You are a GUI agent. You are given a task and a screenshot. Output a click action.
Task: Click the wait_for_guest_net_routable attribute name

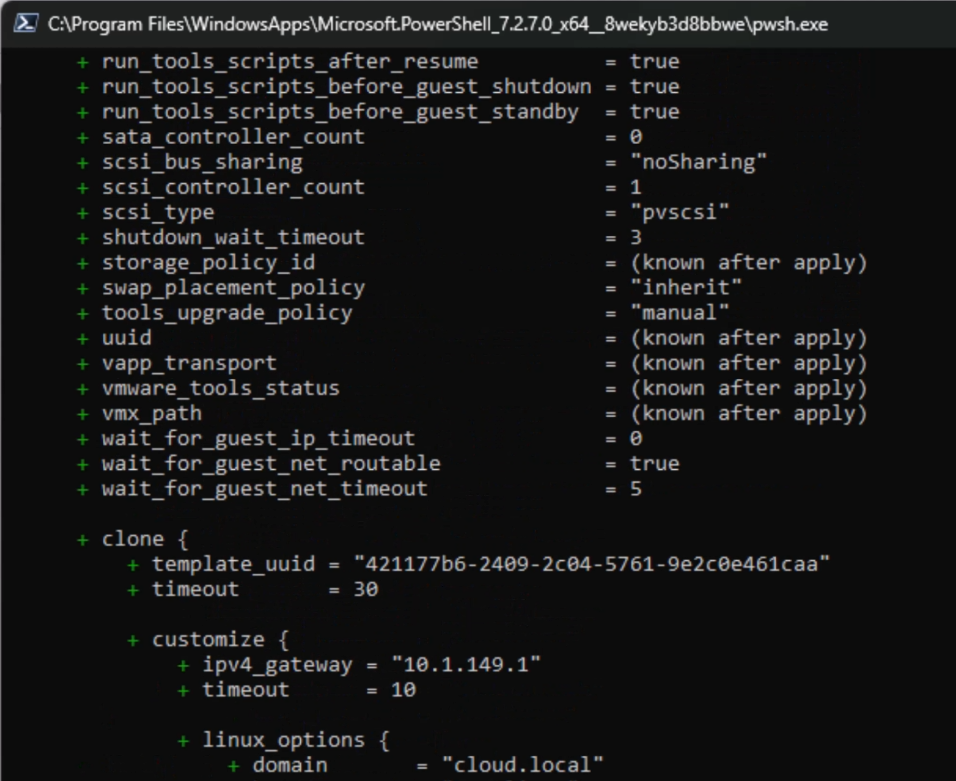(271, 463)
